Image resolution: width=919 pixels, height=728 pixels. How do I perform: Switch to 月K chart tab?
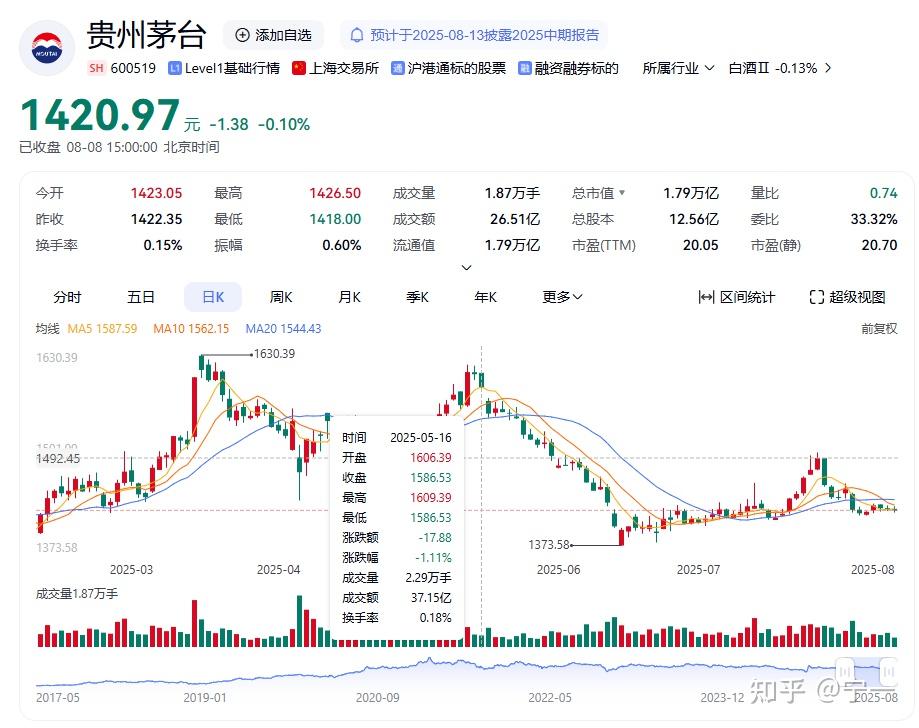pos(349,297)
